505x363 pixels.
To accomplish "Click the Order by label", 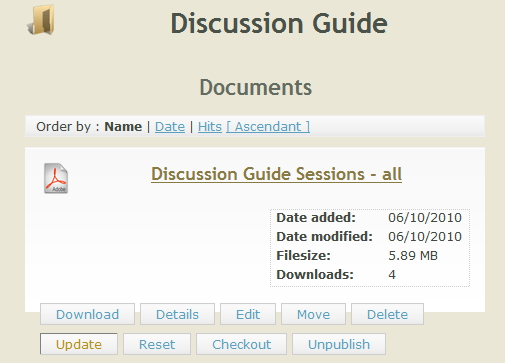I will (x=68, y=127).
